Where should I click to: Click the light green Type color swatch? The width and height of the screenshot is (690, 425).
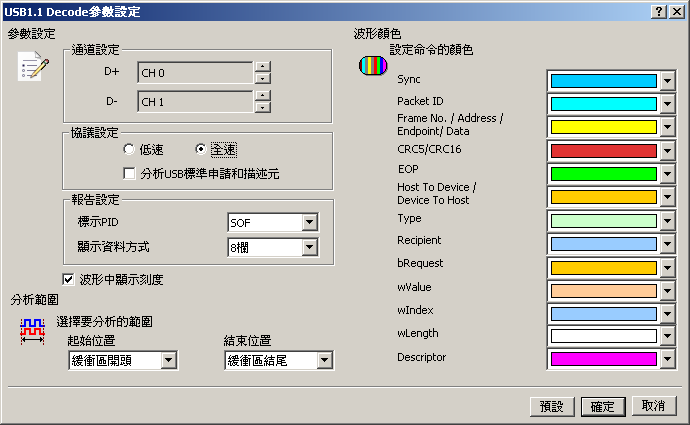coord(604,221)
